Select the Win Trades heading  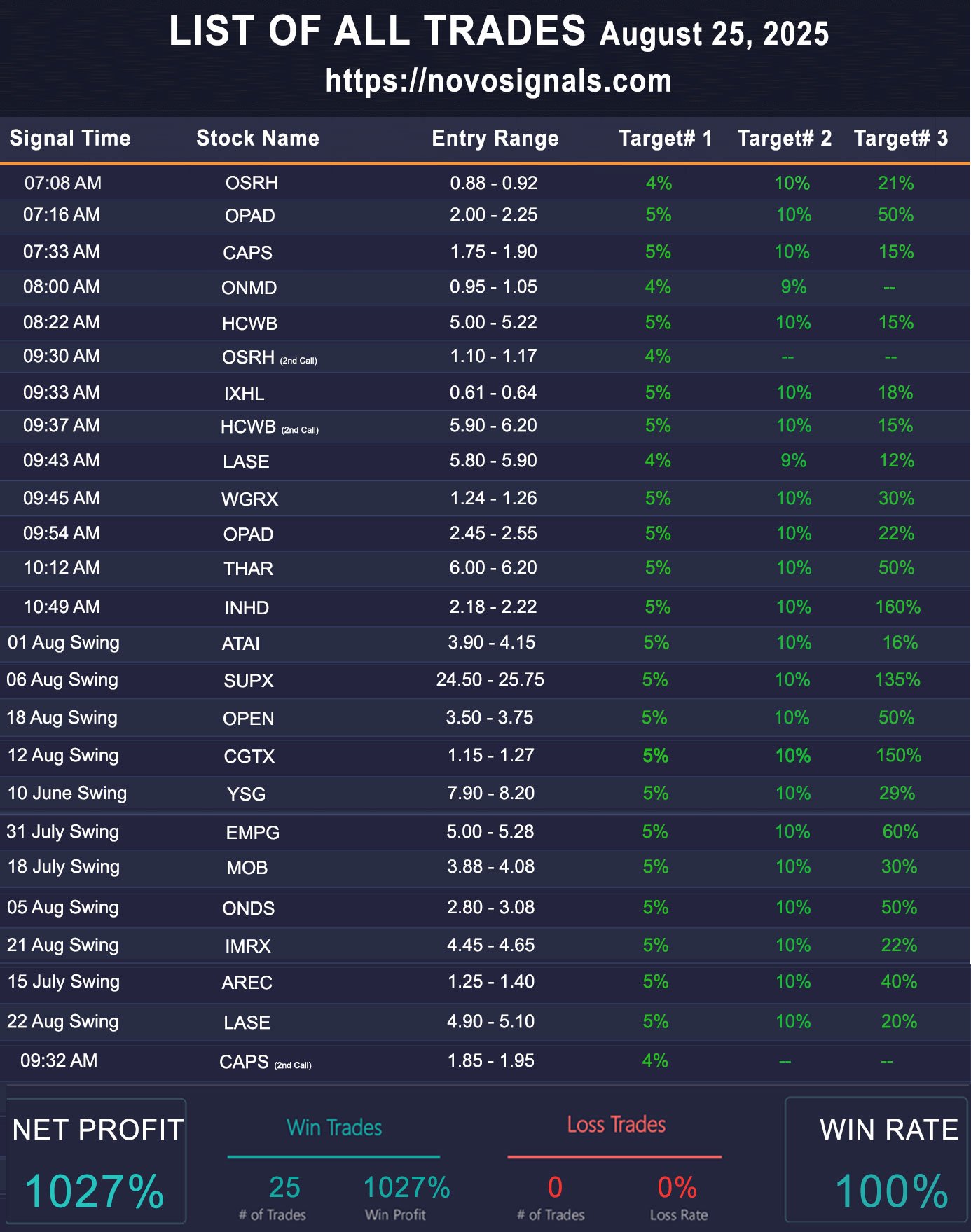tap(334, 1127)
